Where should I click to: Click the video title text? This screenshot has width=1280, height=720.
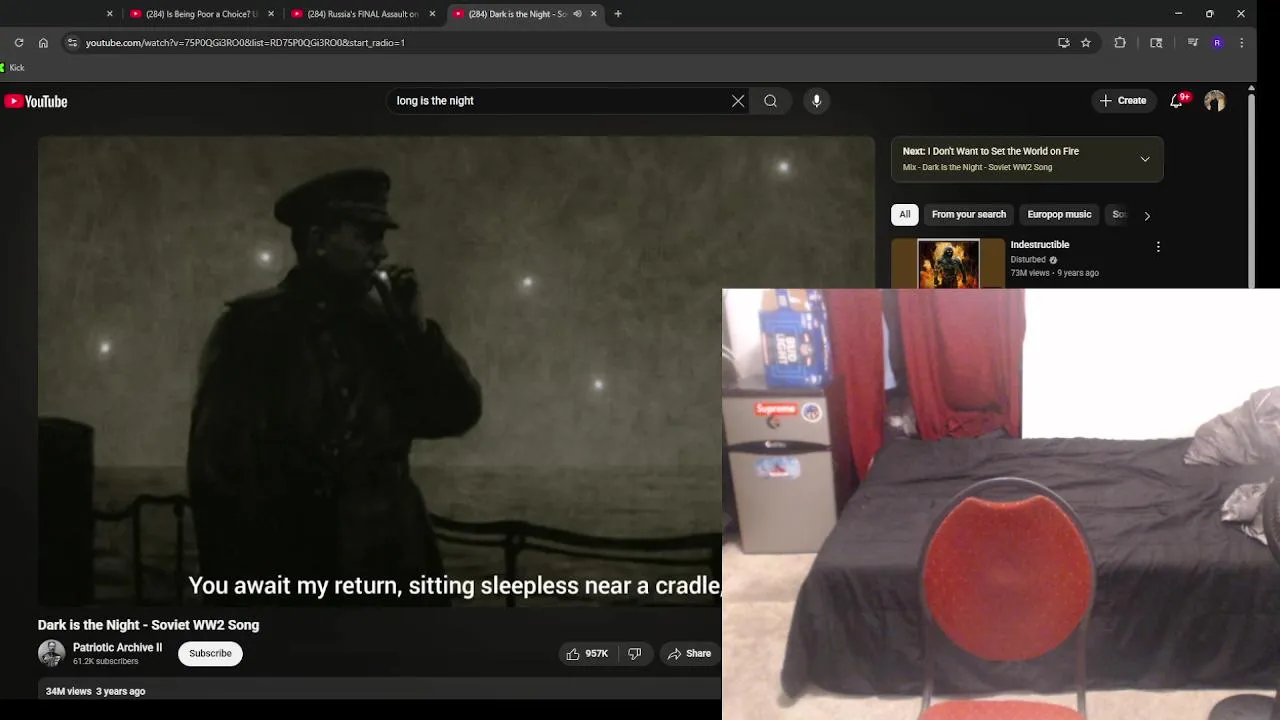coord(148,625)
